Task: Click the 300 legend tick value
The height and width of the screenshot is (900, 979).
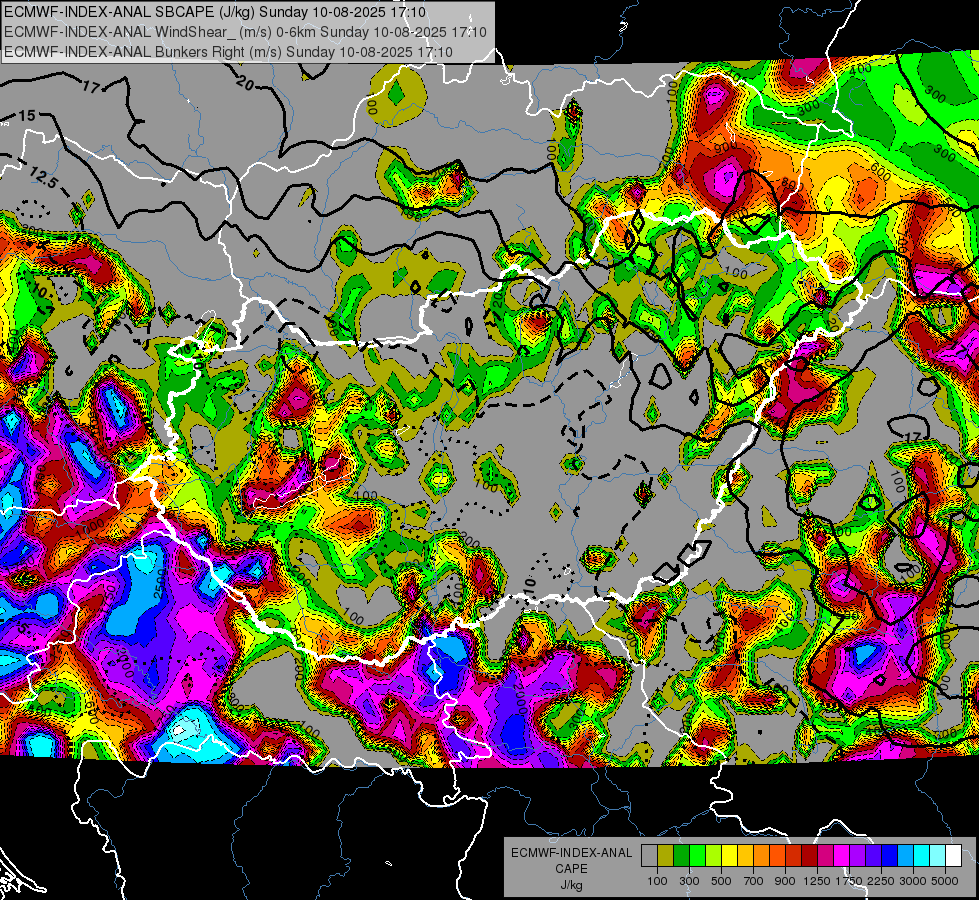Action: pyautogui.click(x=689, y=881)
